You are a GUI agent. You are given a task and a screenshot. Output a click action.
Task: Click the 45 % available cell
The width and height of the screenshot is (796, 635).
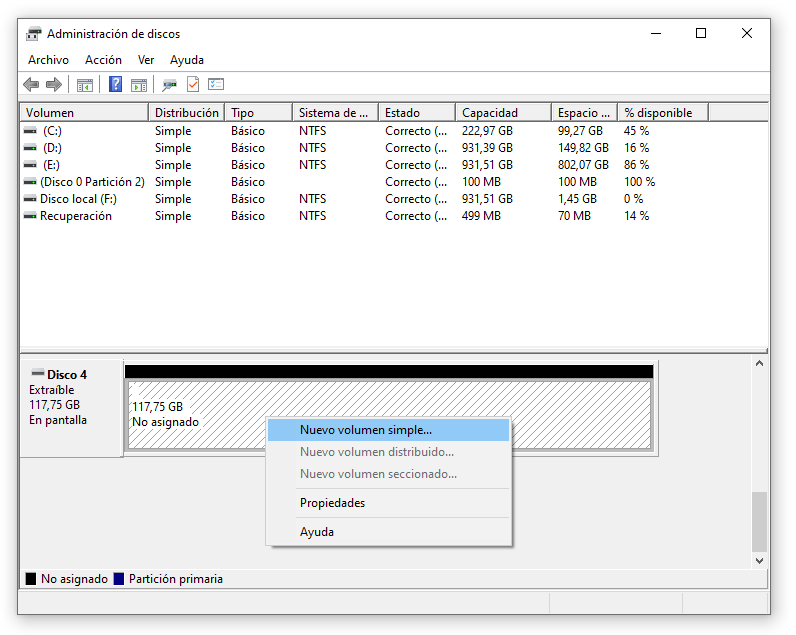click(x=637, y=131)
